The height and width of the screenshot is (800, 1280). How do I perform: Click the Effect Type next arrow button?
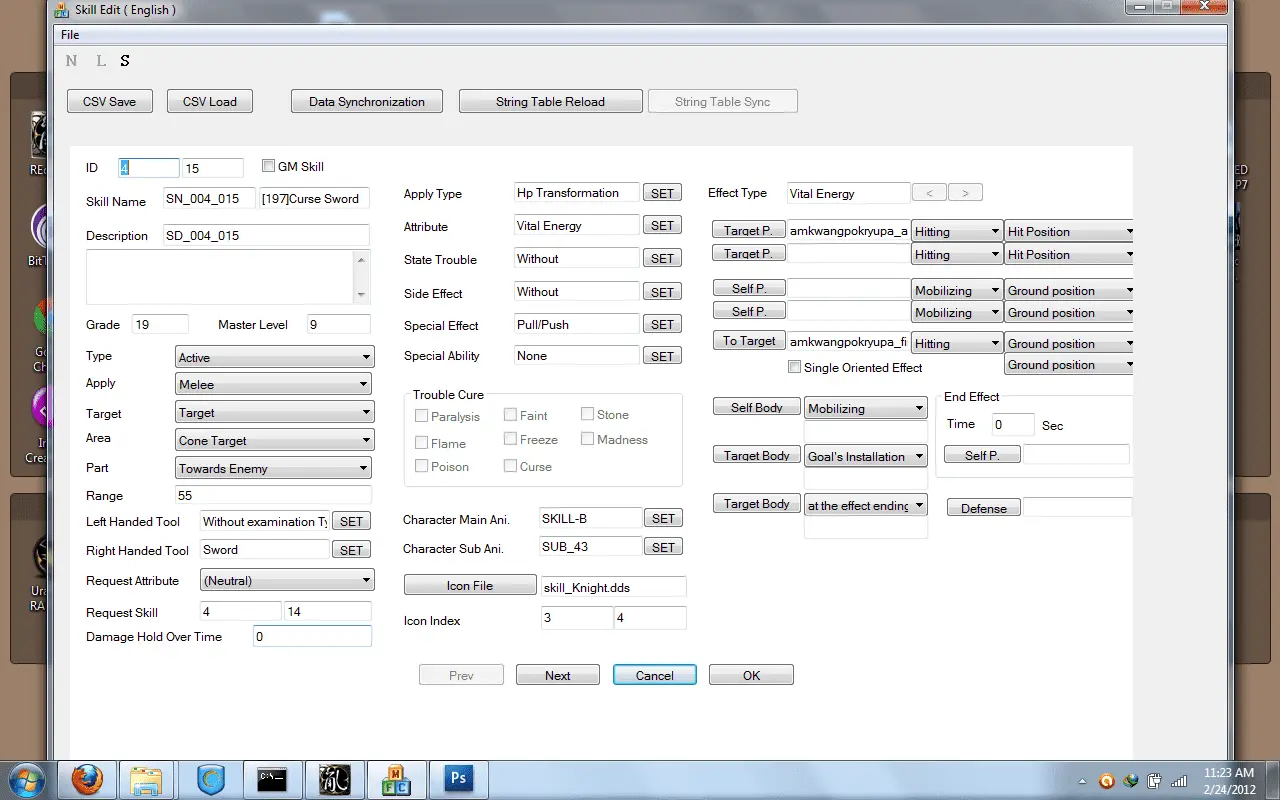(x=965, y=193)
